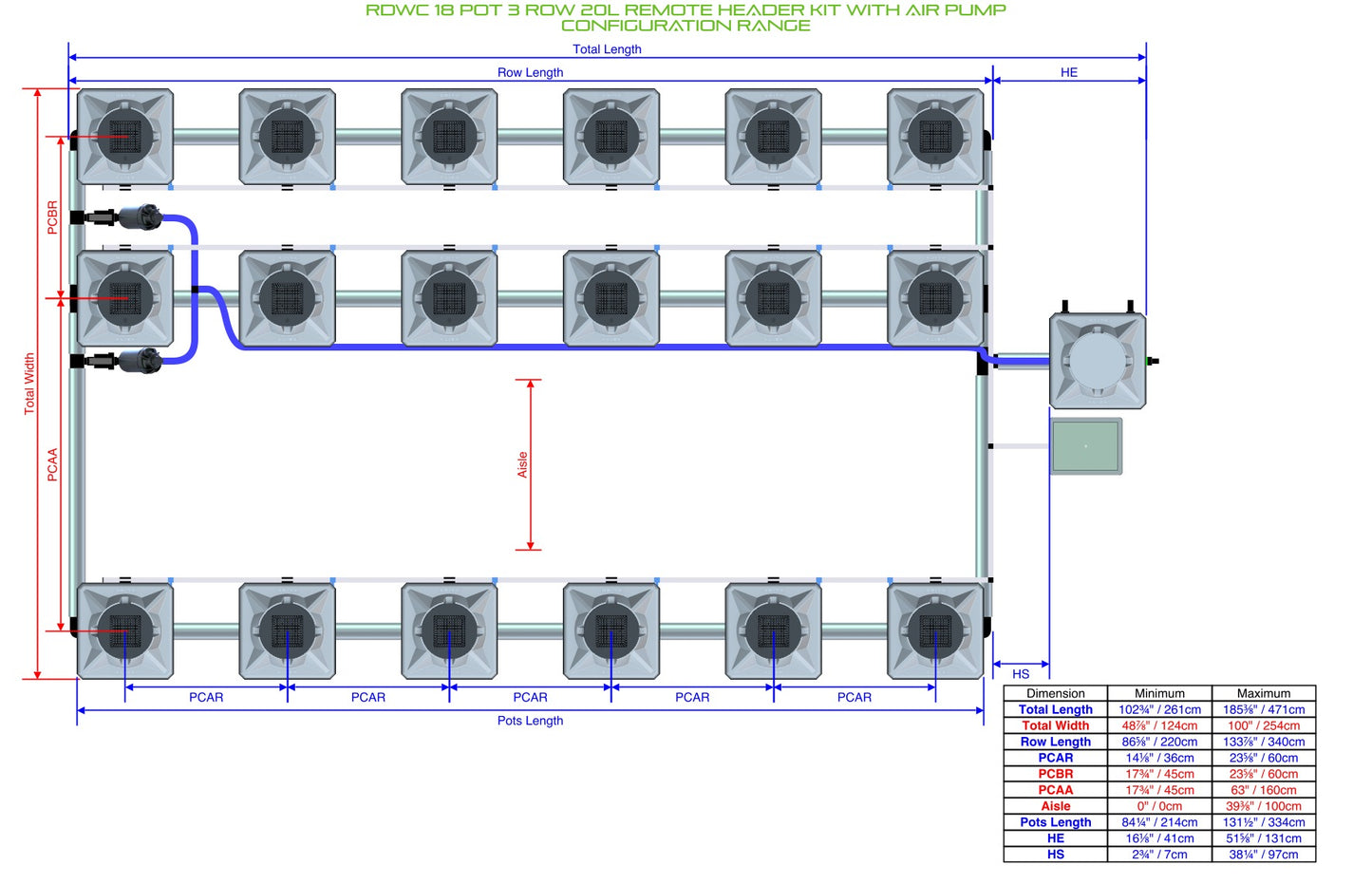The width and height of the screenshot is (1372, 884).
Task: Click the value 39⅜" / 100cm
Action: pyautogui.click(x=1264, y=807)
